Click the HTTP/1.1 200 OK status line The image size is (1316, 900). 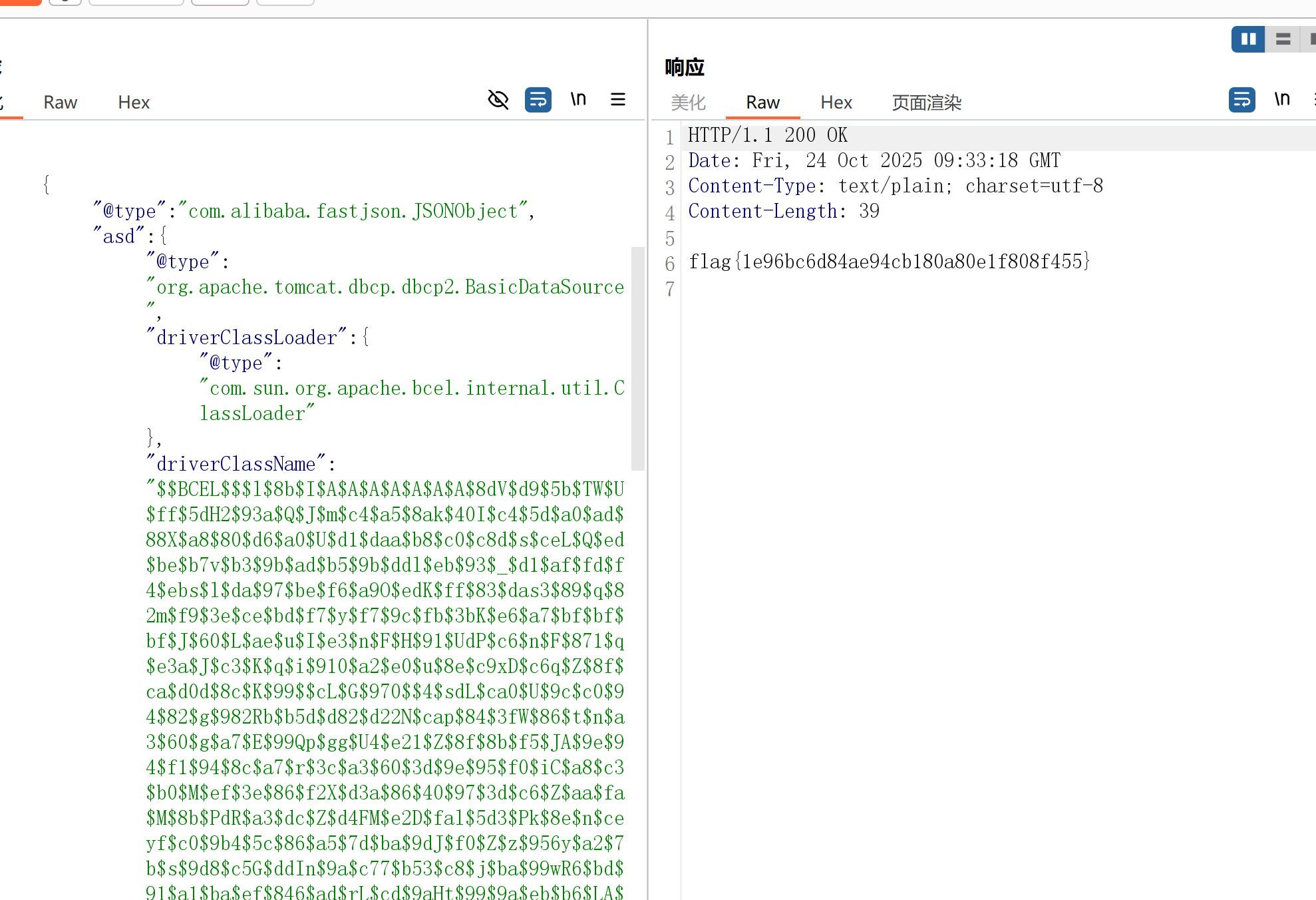click(x=767, y=136)
